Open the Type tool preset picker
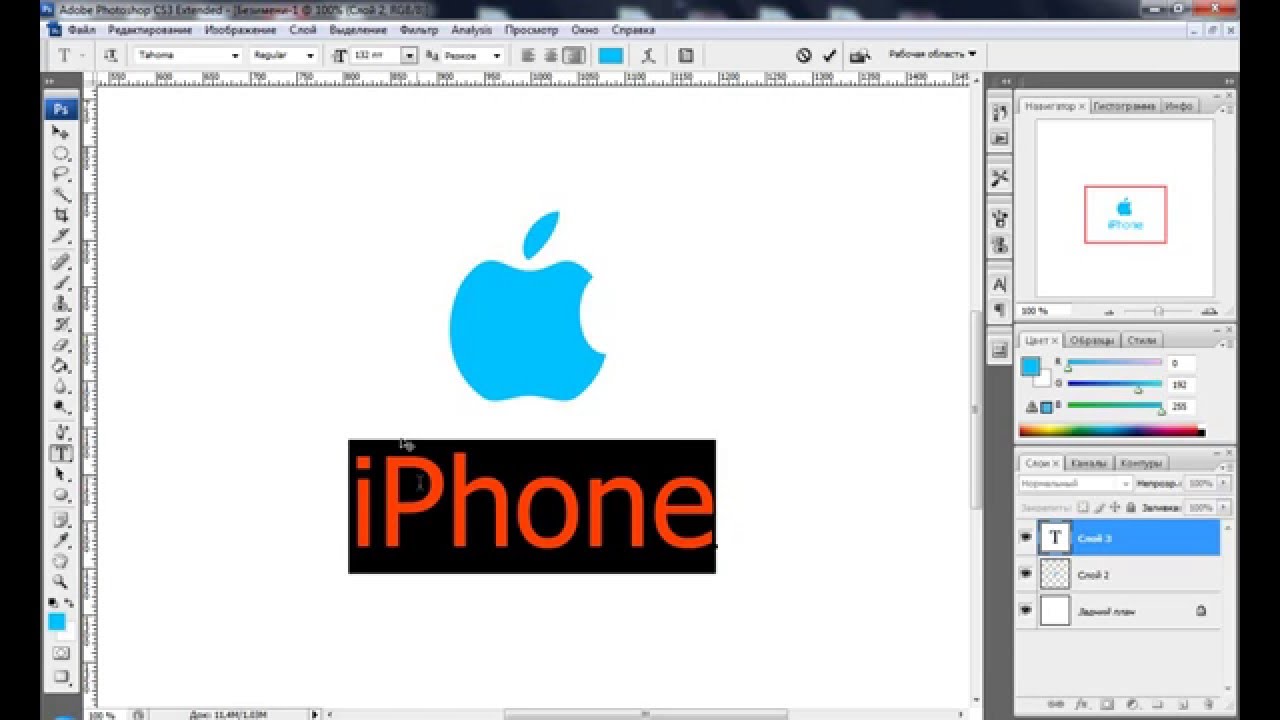1280x720 pixels. pos(71,56)
